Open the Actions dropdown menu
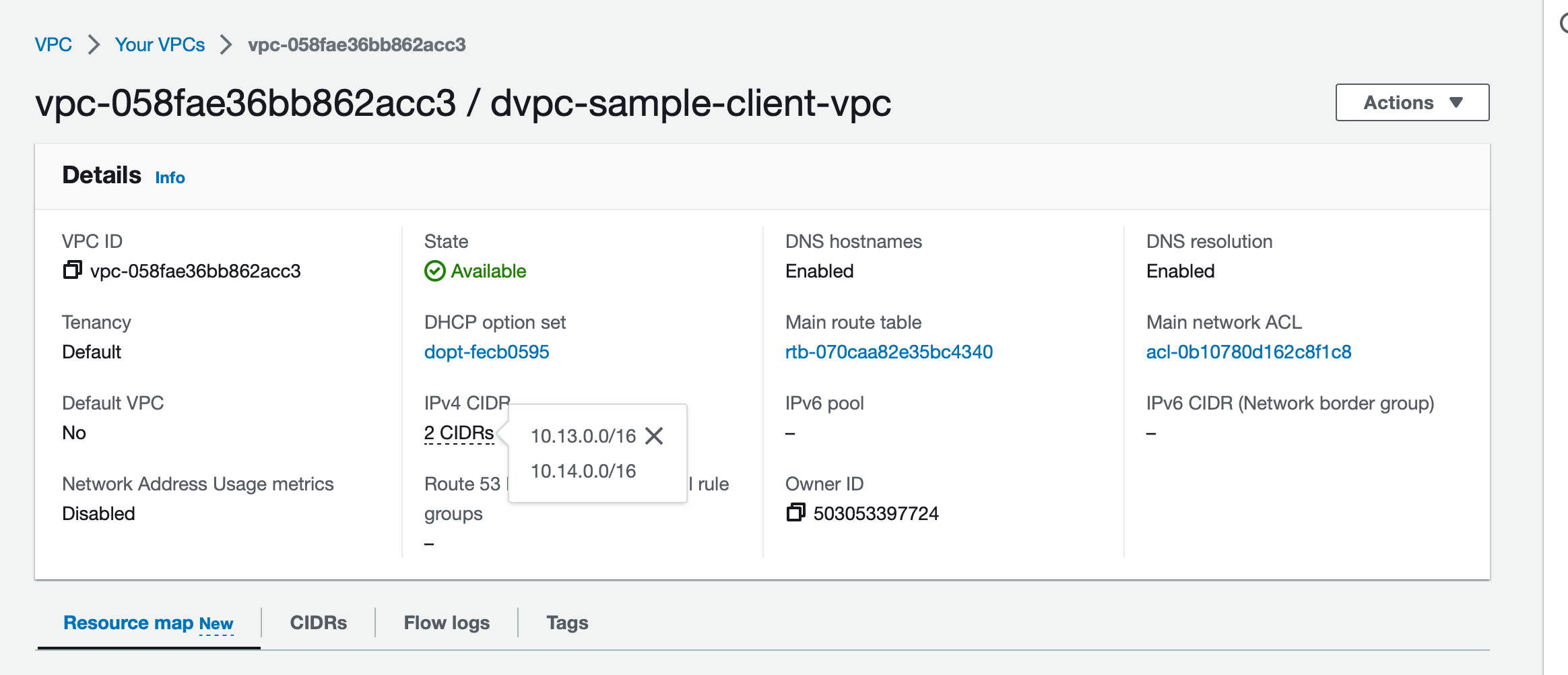Image resolution: width=1568 pixels, height=675 pixels. click(x=1412, y=102)
